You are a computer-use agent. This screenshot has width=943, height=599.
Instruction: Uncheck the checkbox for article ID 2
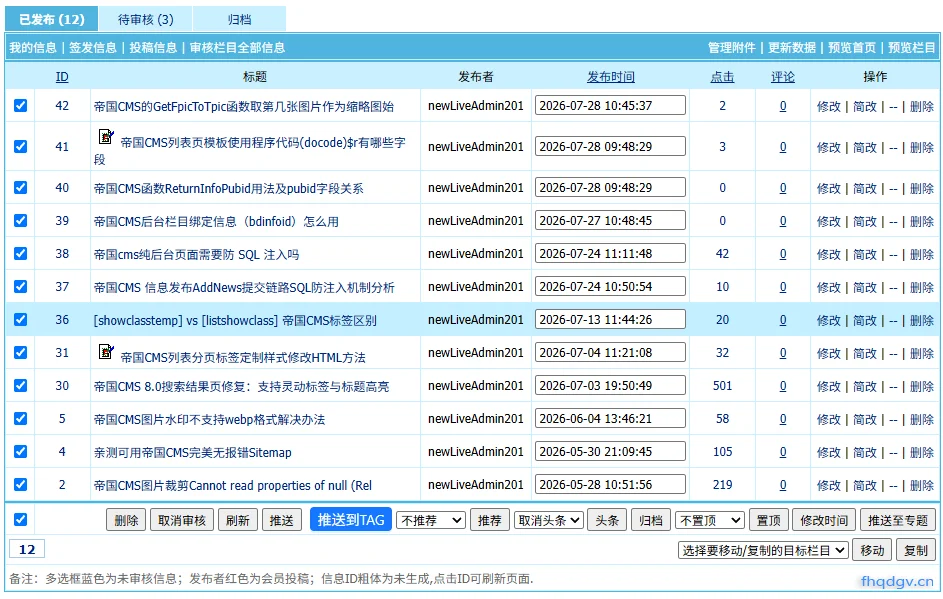coord(20,485)
